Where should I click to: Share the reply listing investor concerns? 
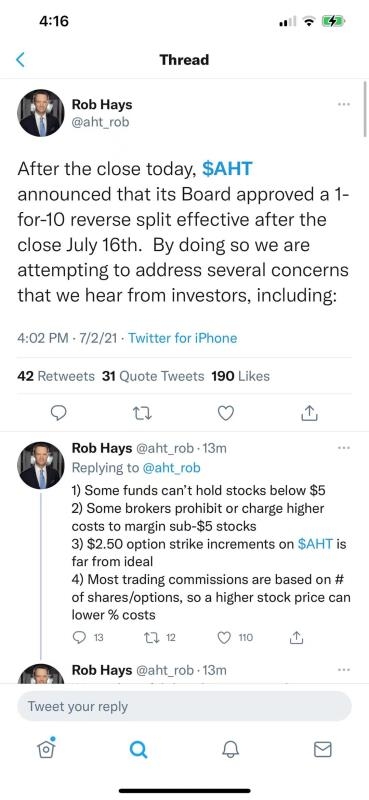pos(297,637)
